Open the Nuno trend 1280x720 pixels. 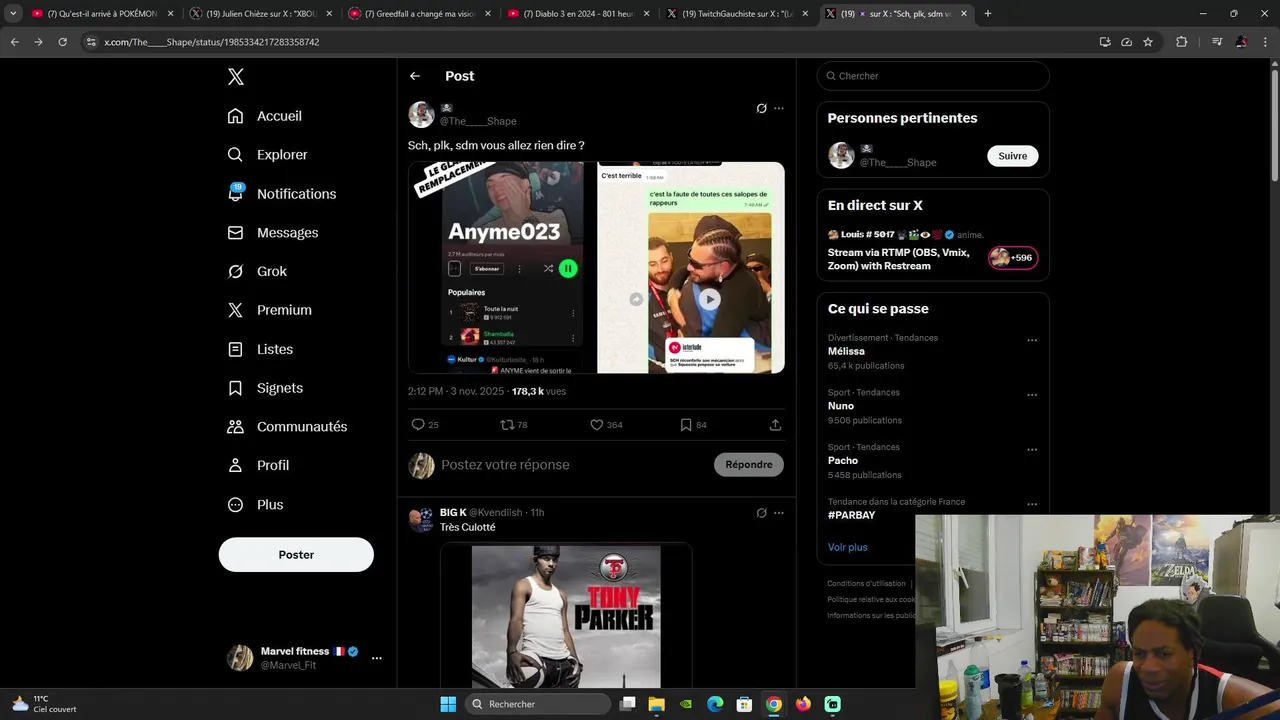pos(841,406)
